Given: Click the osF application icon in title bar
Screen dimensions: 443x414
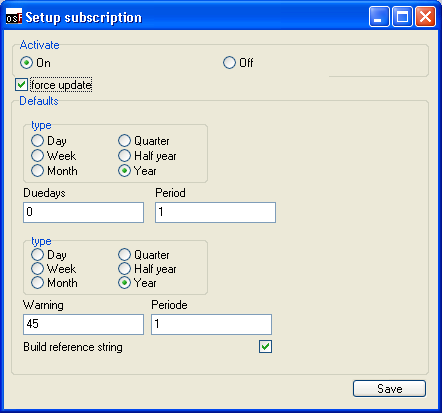Looking at the screenshot, I should click(x=14, y=17).
